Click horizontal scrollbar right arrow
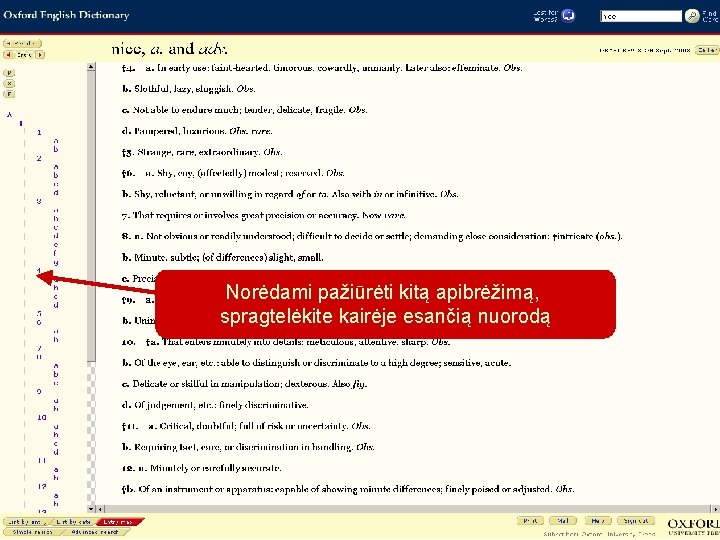Screen dimensions: 720x540 click(x=715, y=509)
